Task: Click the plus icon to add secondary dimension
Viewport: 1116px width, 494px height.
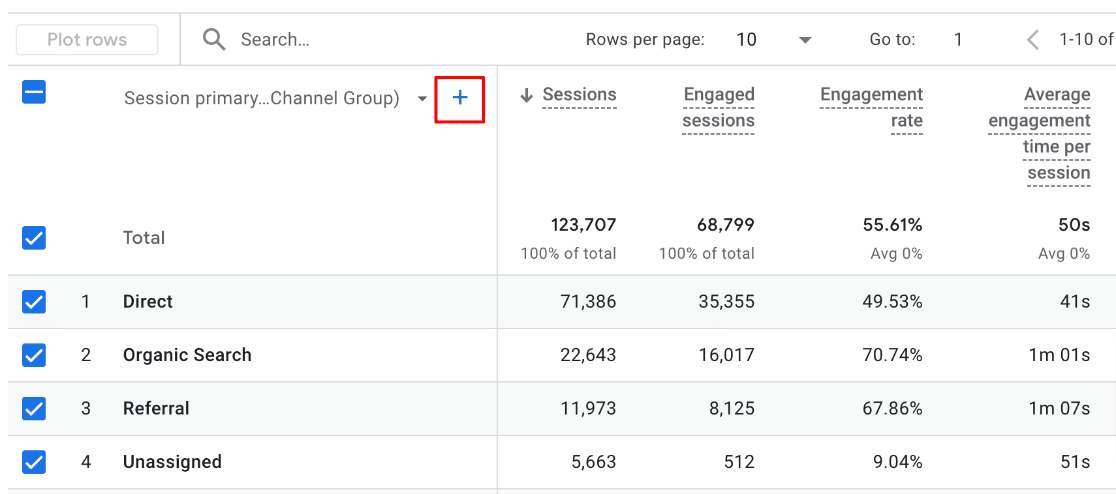Action: point(460,98)
